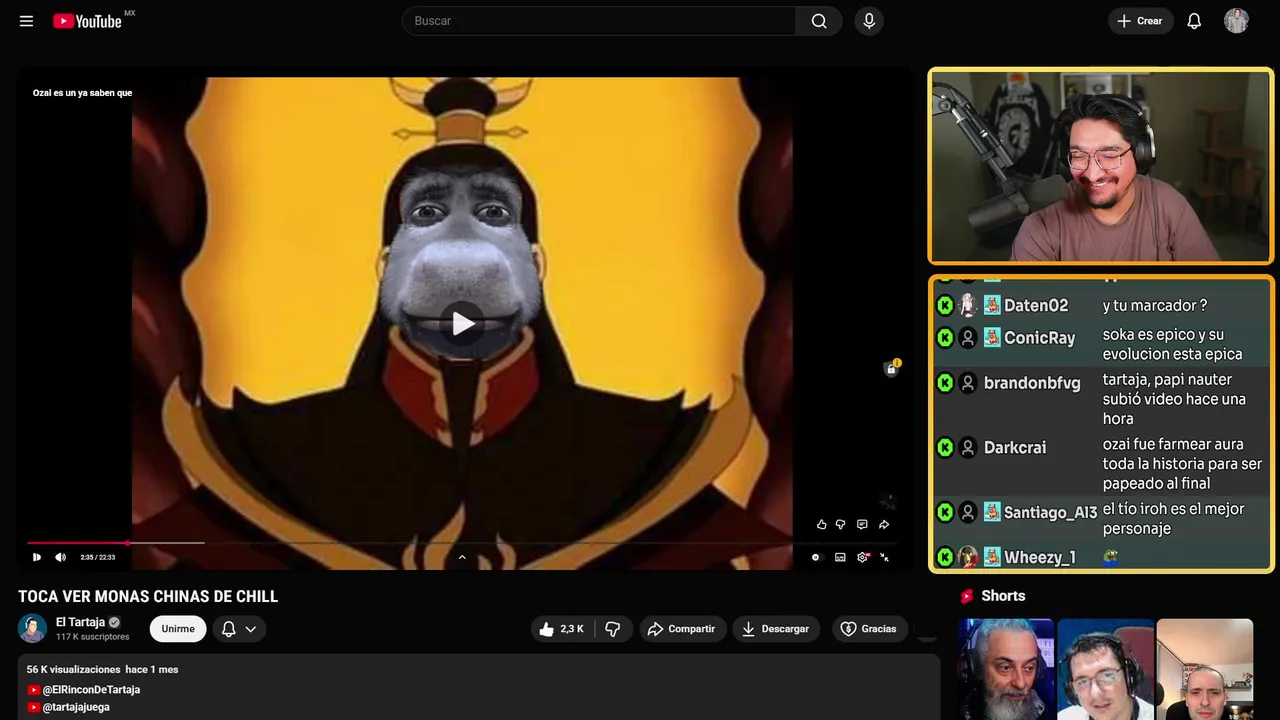
Task: Click the 56 K visualizaciones text
Action: click(x=74, y=669)
